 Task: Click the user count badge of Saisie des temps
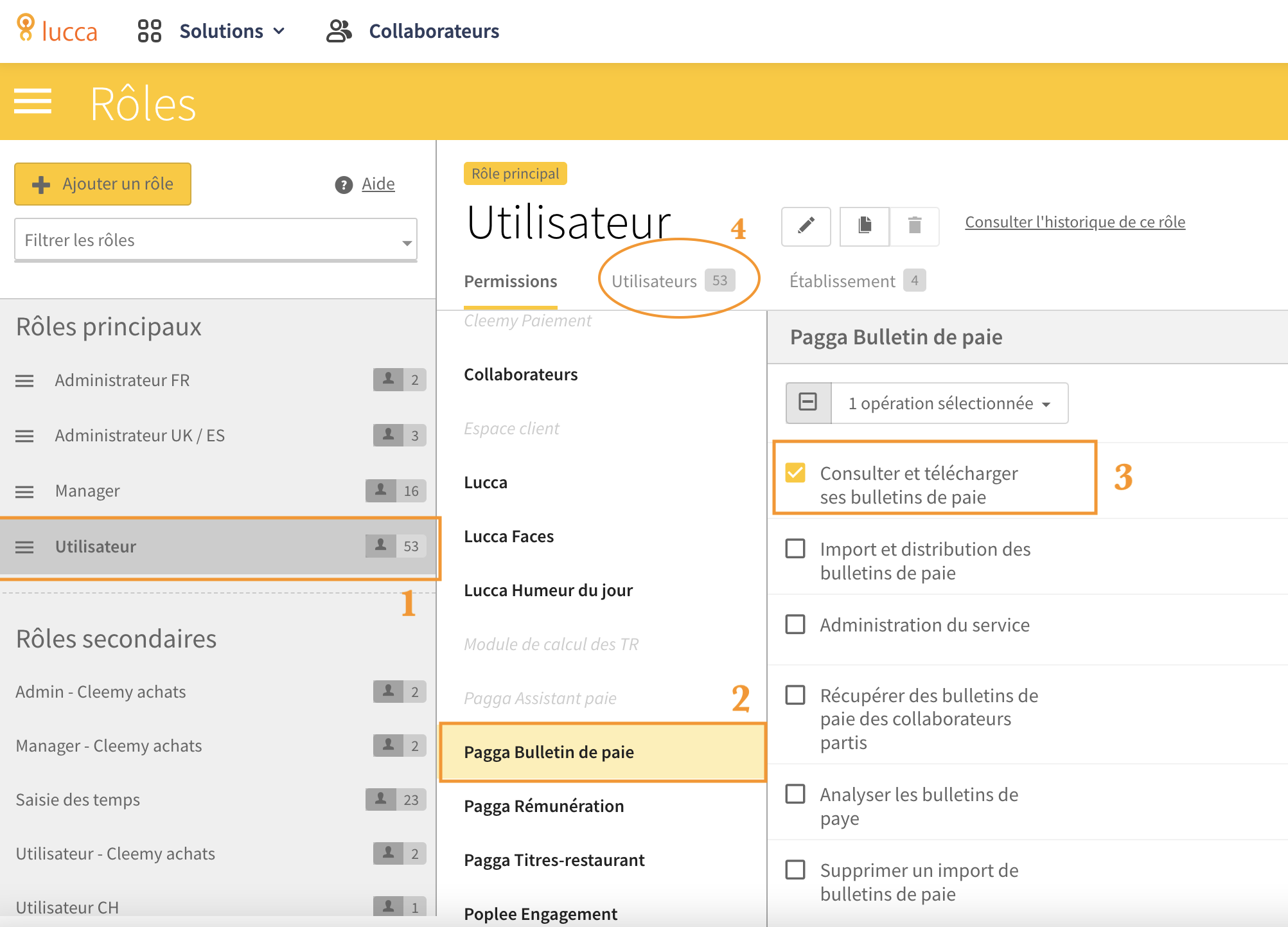[396, 799]
